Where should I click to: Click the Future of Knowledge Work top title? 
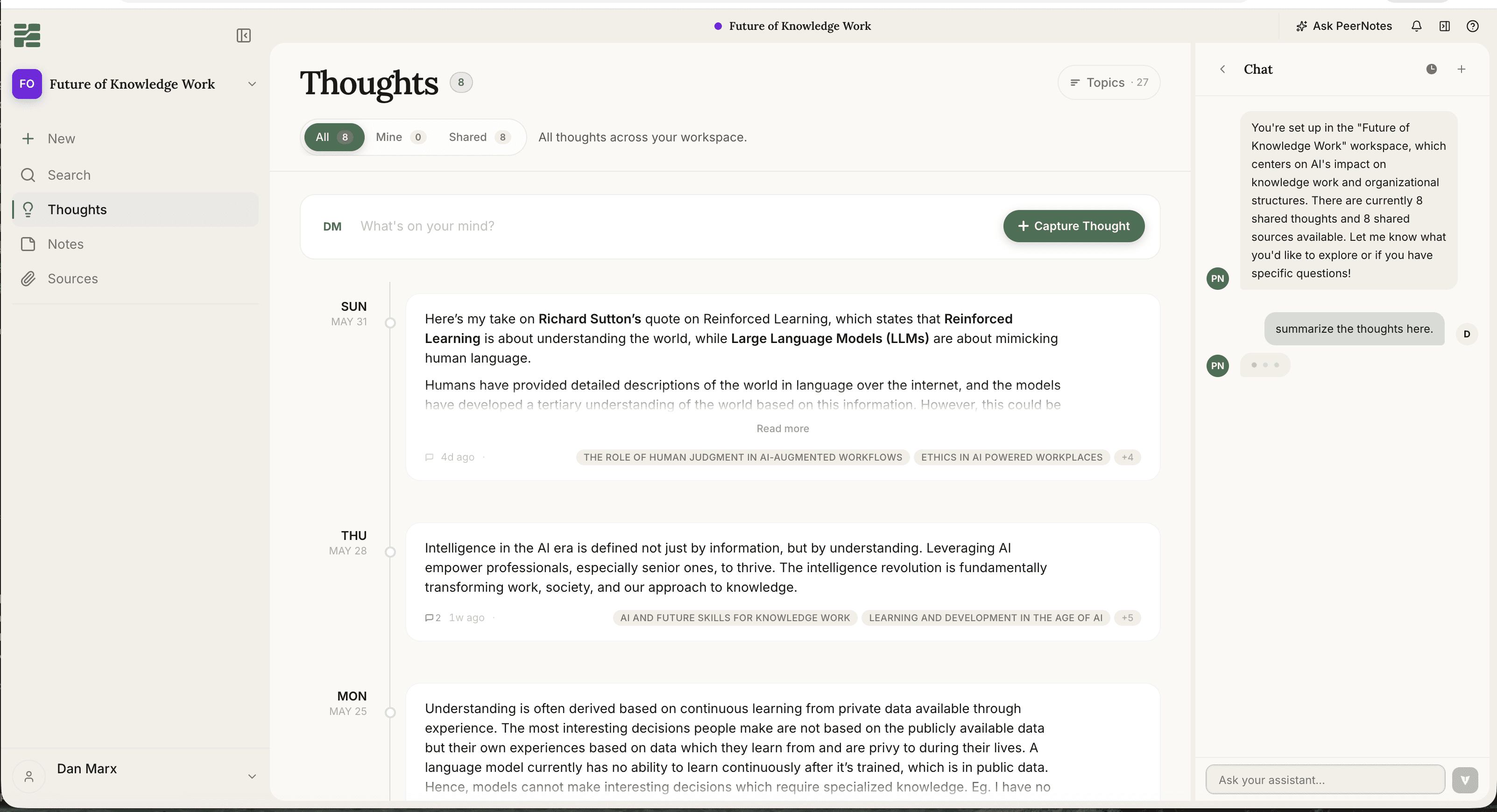(x=800, y=26)
